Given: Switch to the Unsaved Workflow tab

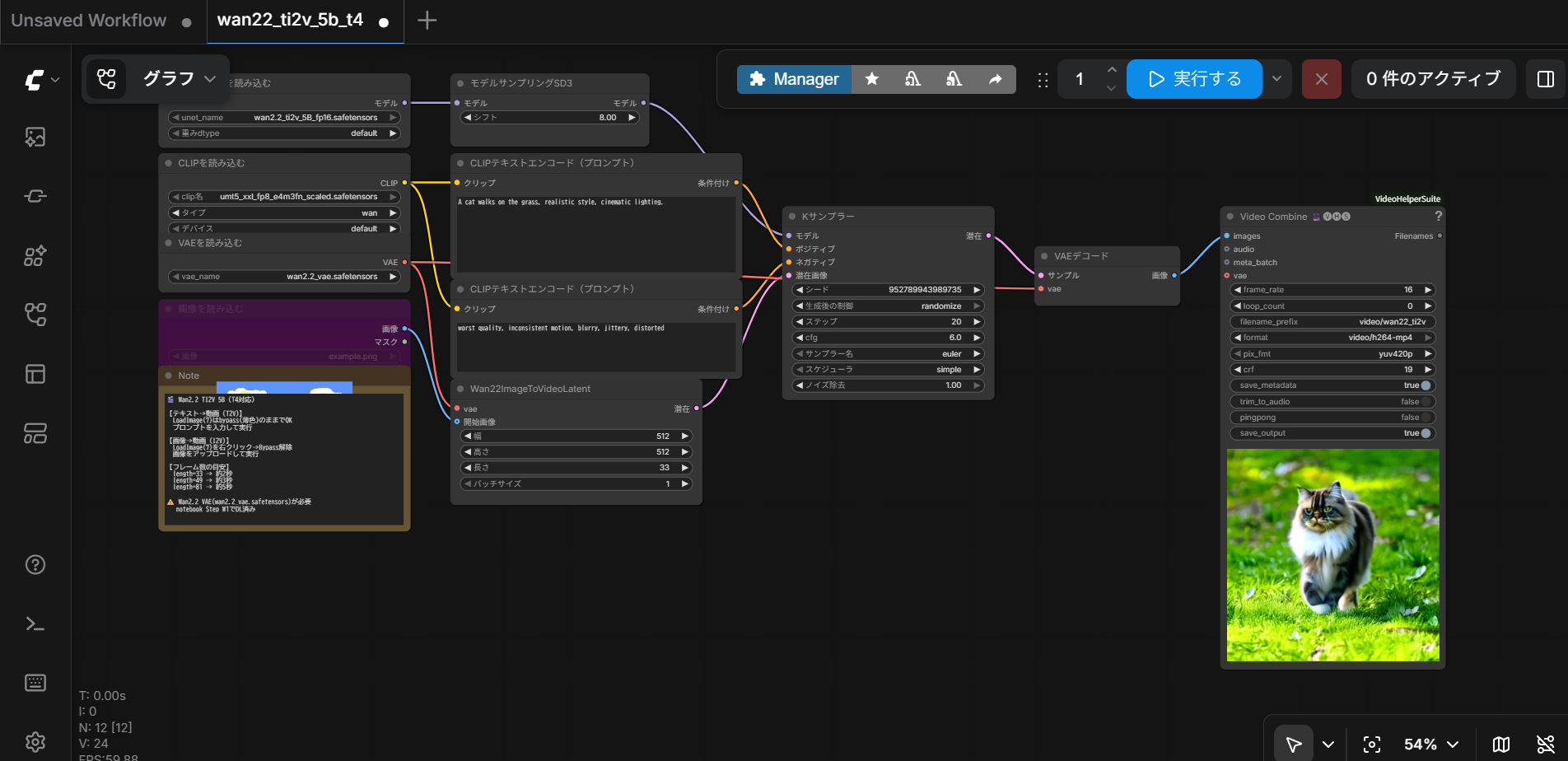Looking at the screenshot, I should pos(89,21).
